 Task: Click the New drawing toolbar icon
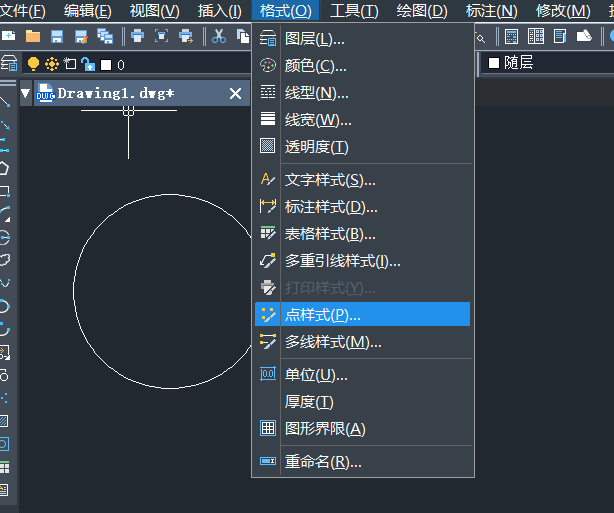coord(8,36)
